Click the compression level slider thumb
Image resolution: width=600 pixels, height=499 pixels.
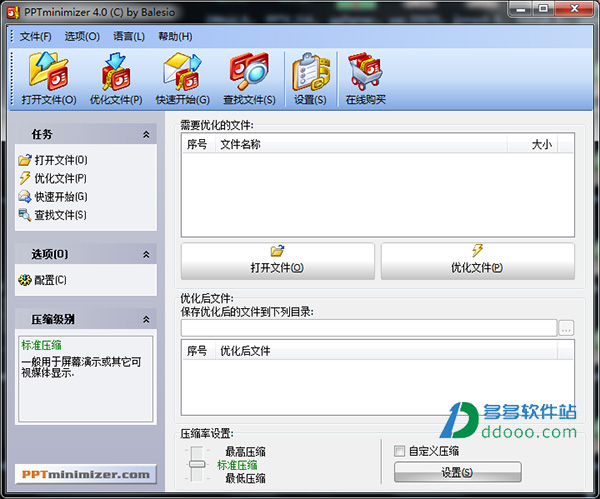pyautogui.click(x=197, y=465)
